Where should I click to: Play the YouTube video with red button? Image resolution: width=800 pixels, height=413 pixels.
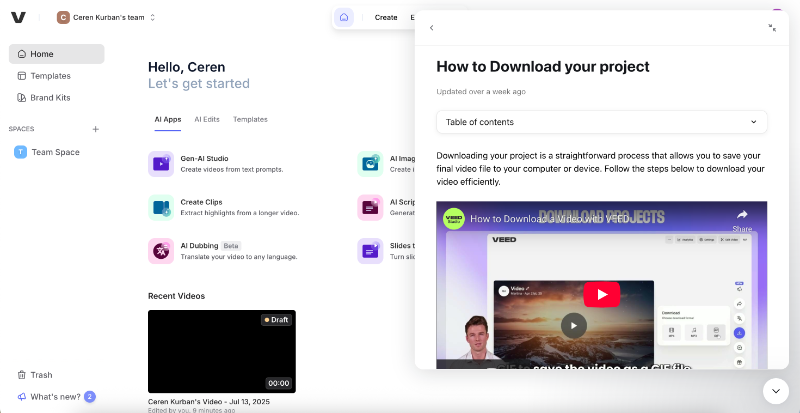click(x=602, y=295)
